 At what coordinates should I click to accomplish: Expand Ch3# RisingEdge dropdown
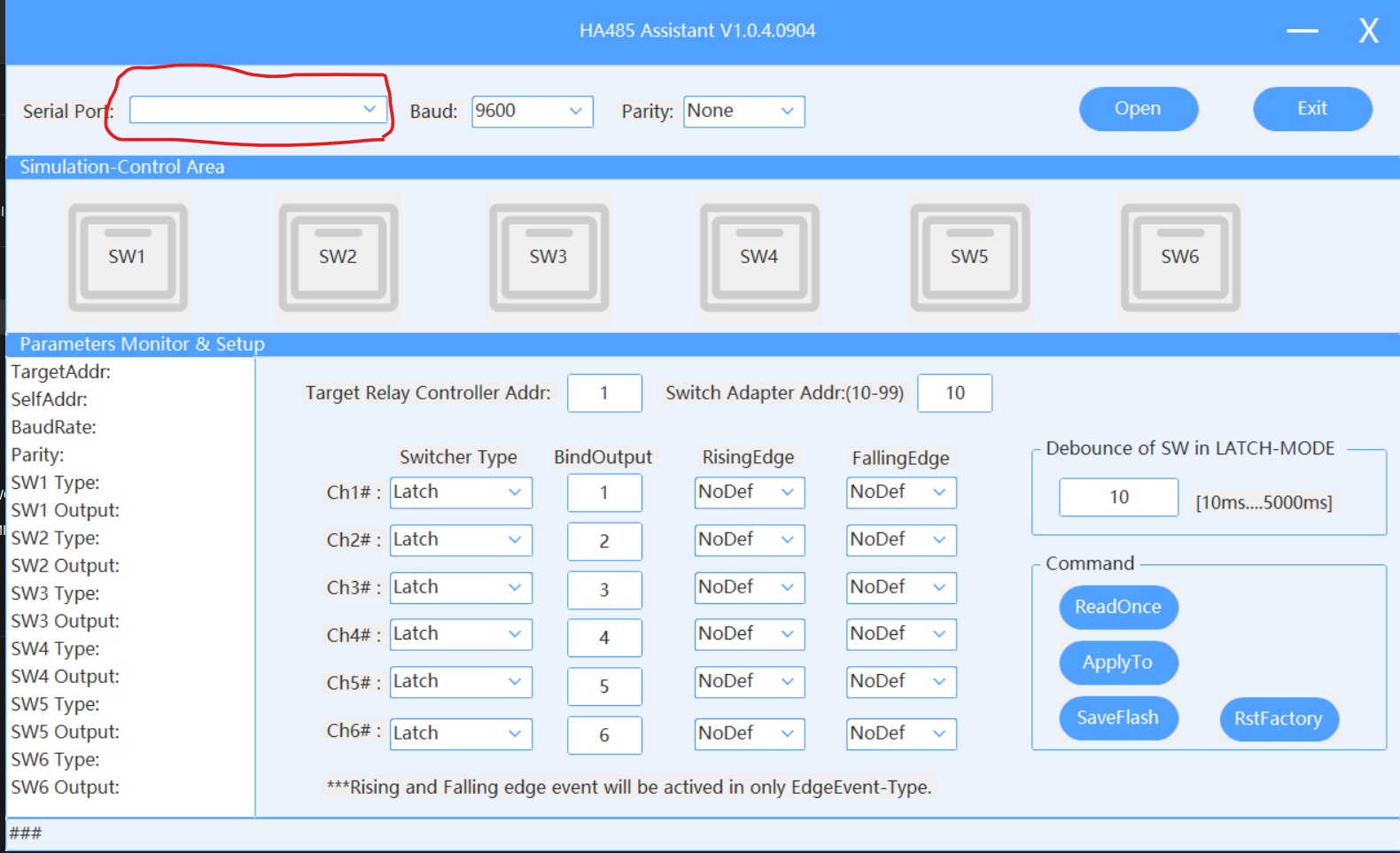[x=749, y=588]
